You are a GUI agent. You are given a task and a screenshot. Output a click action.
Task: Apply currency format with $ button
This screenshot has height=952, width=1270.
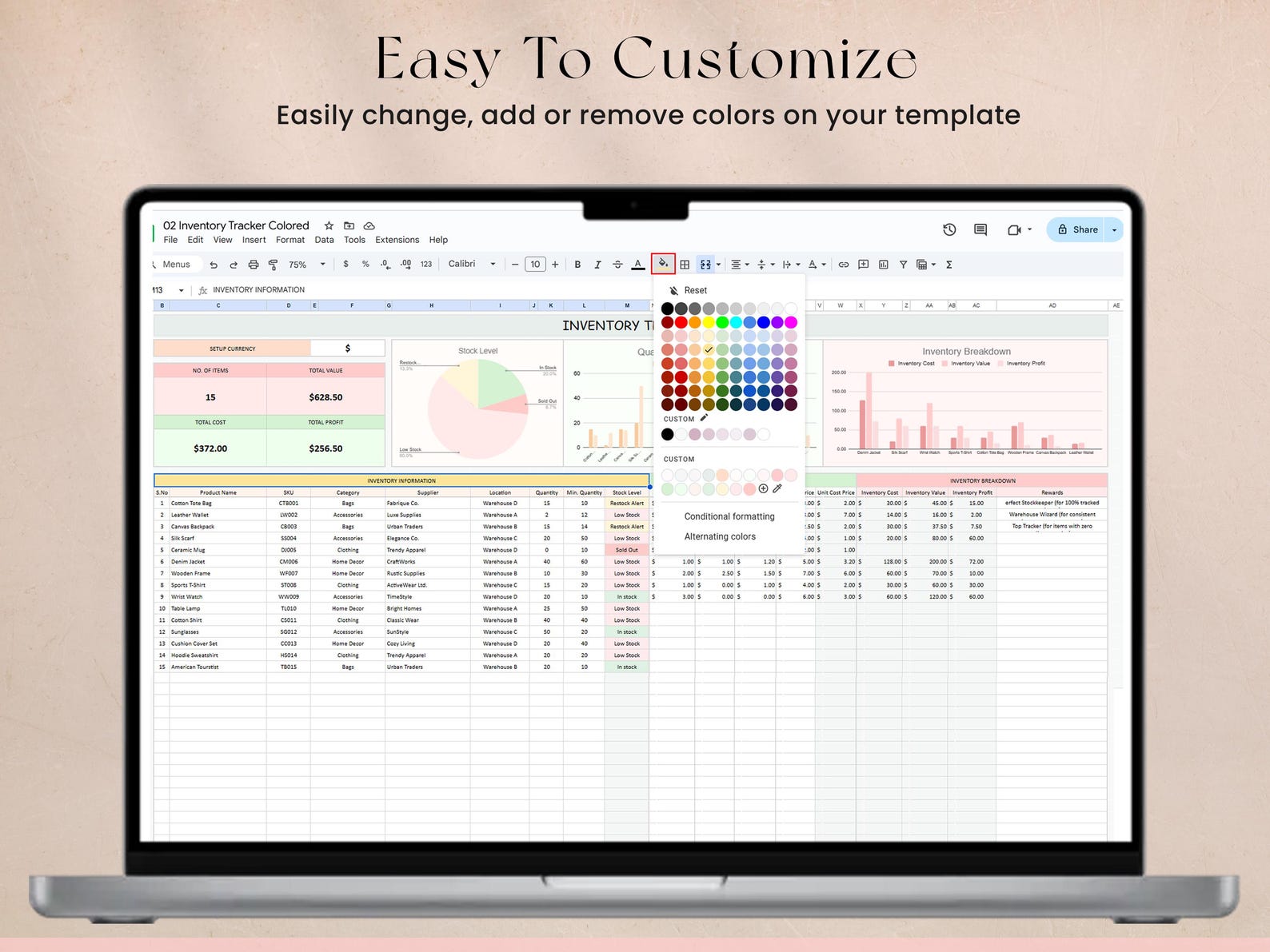coord(345,264)
